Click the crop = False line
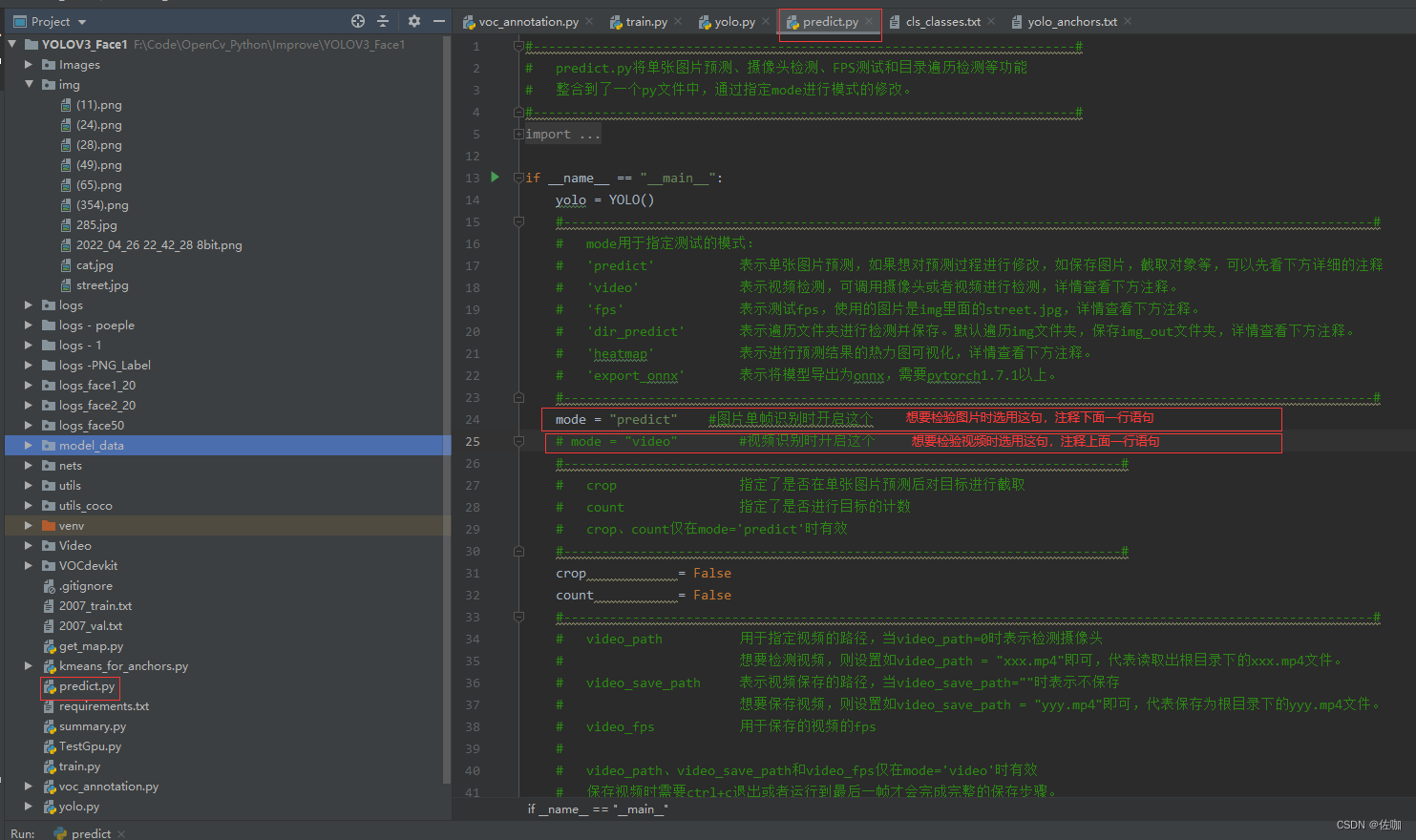The width and height of the screenshot is (1416, 840). (x=644, y=573)
